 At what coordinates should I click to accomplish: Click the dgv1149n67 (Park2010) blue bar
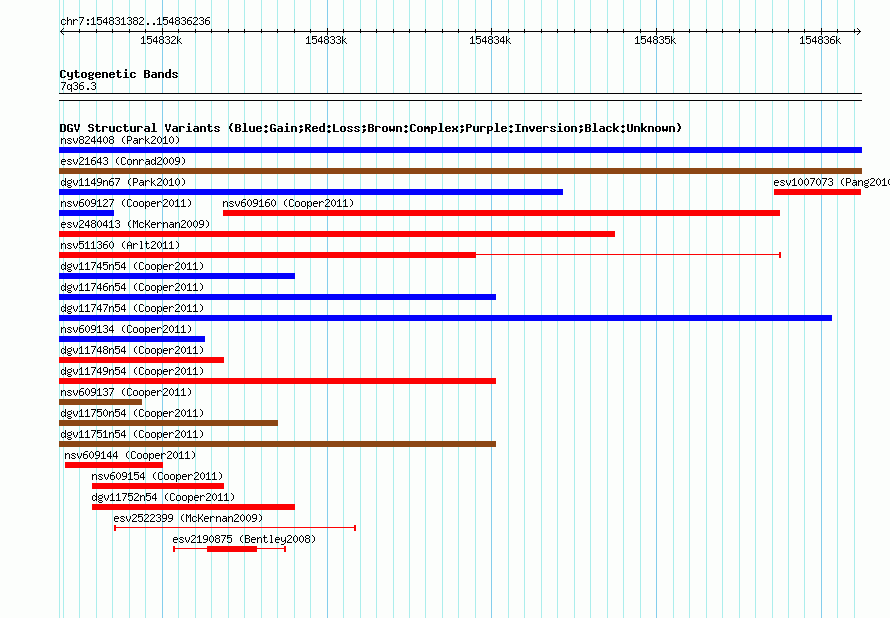click(311, 192)
